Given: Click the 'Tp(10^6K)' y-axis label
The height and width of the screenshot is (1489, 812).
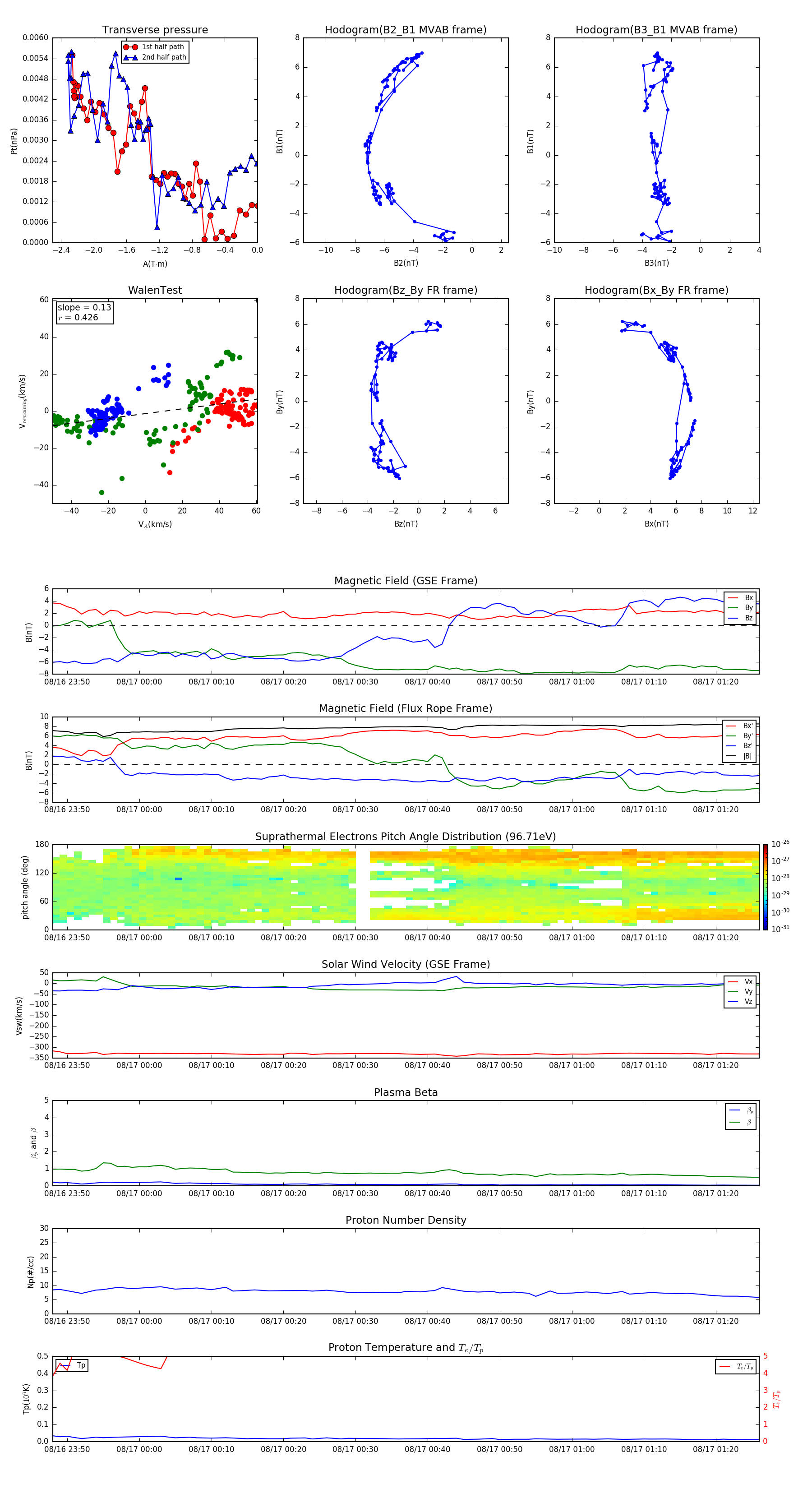Looking at the screenshot, I should [x=27, y=1399].
